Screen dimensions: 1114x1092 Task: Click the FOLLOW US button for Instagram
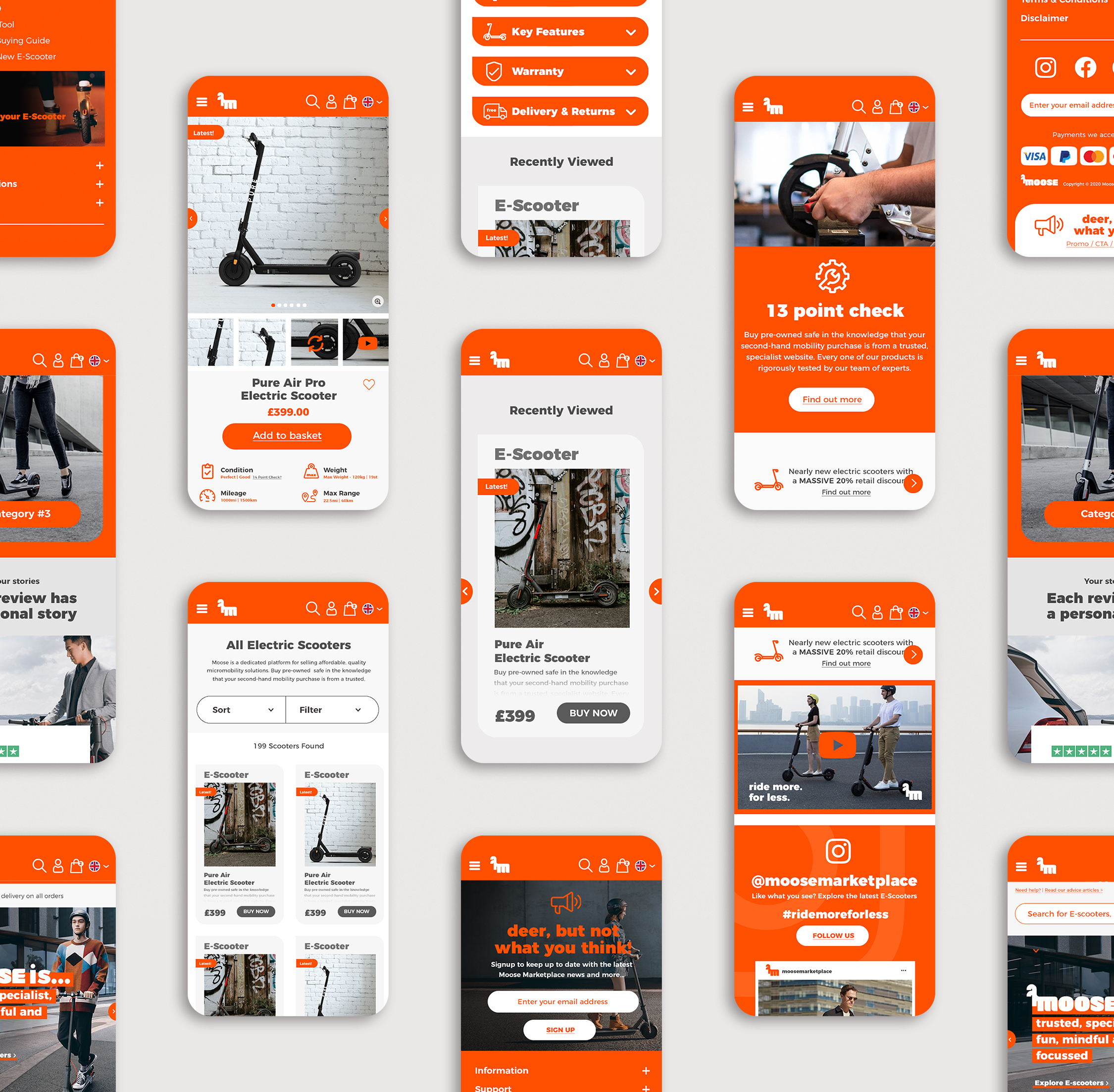click(x=834, y=934)
